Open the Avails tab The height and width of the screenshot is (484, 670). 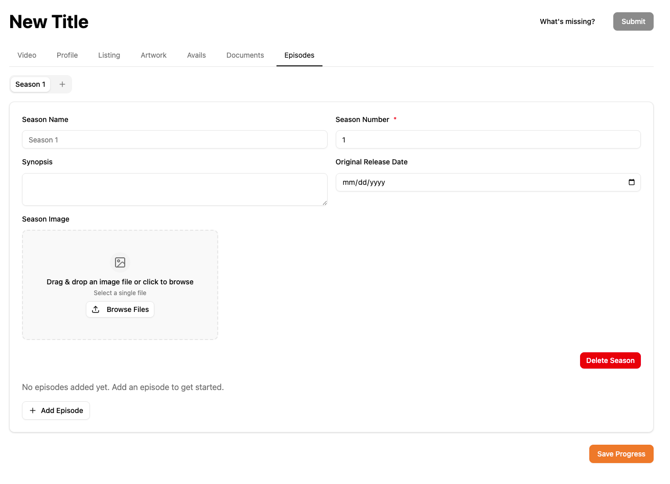pos(196,56)
